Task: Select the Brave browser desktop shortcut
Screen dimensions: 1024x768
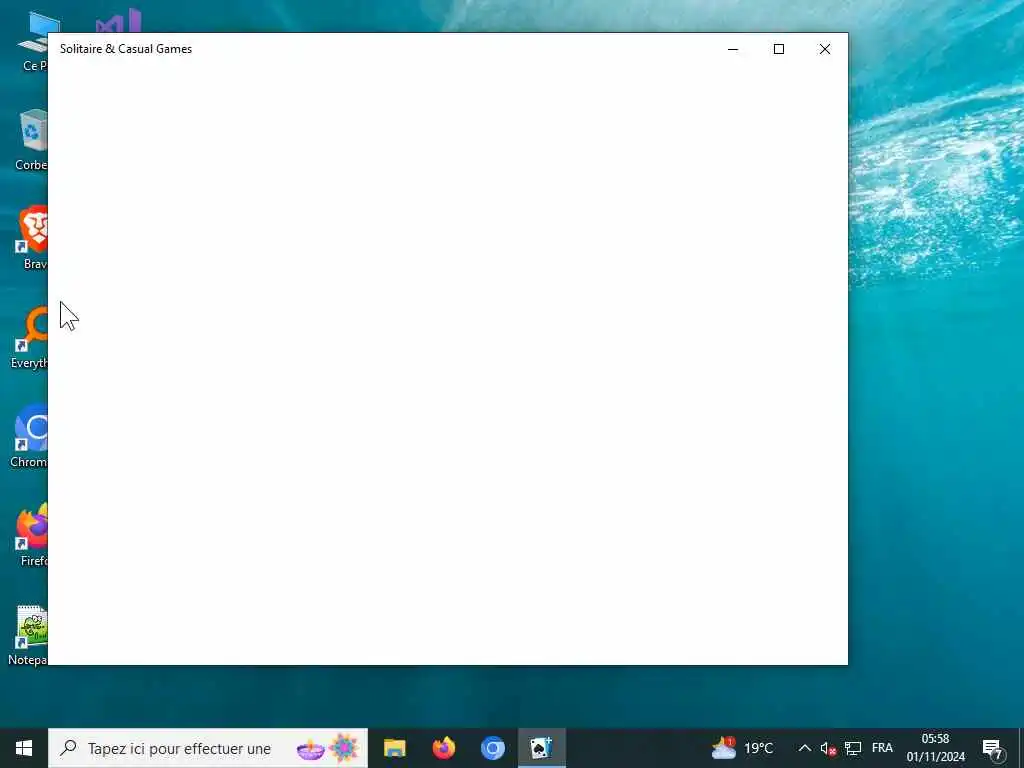Action: pyautogui.click(x=32, y=238)
